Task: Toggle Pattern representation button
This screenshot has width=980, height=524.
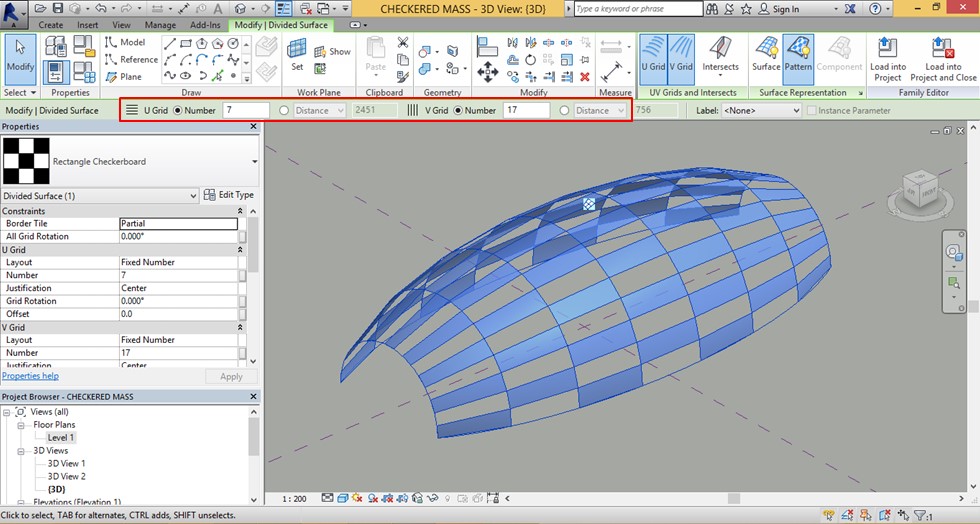Action: (x=798, y=59)
